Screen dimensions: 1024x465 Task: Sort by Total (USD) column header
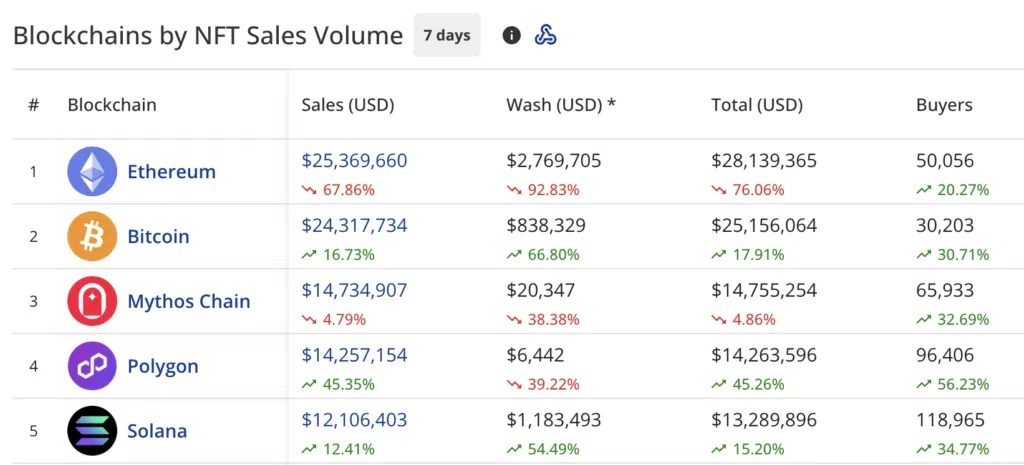click(x=757, y=105)
